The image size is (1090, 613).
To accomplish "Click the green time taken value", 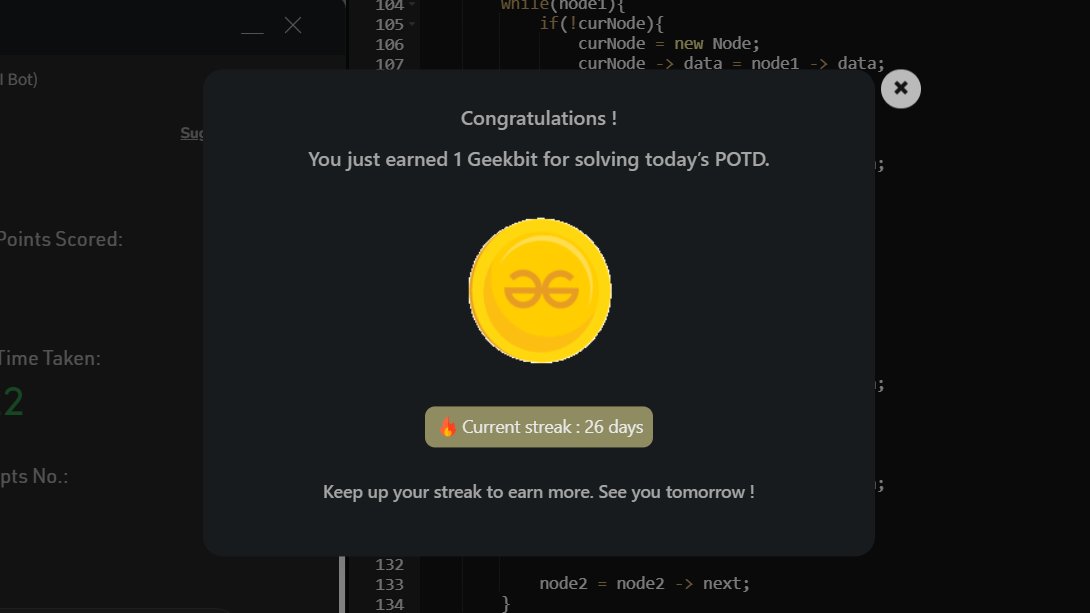I will (x=13, y=402).
